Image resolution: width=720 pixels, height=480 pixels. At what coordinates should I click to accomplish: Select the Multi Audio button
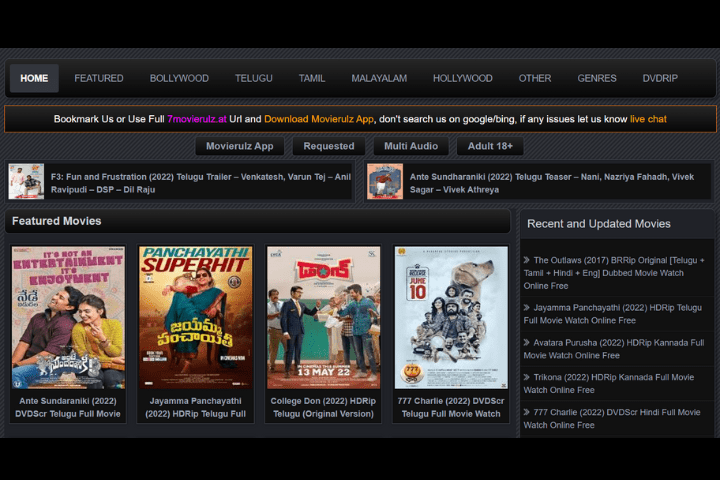[410, 146]
